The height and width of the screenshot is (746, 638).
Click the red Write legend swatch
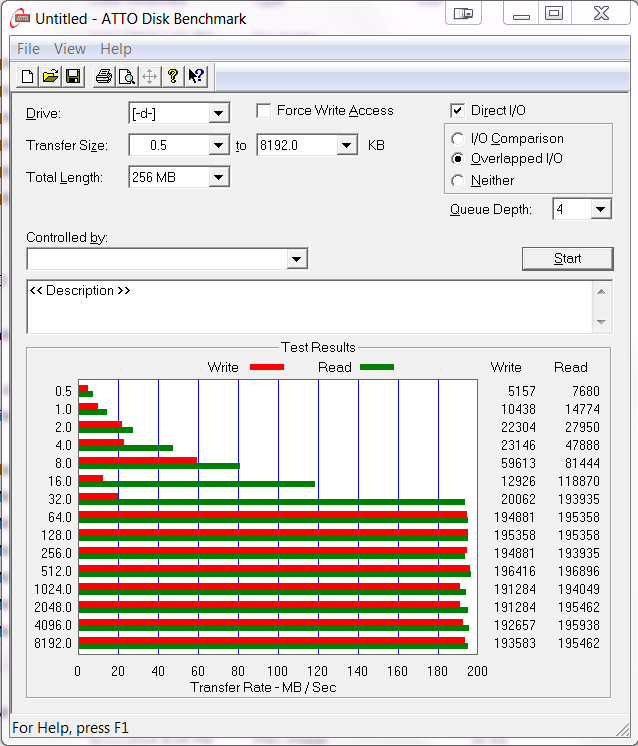[x=266, y=367]
